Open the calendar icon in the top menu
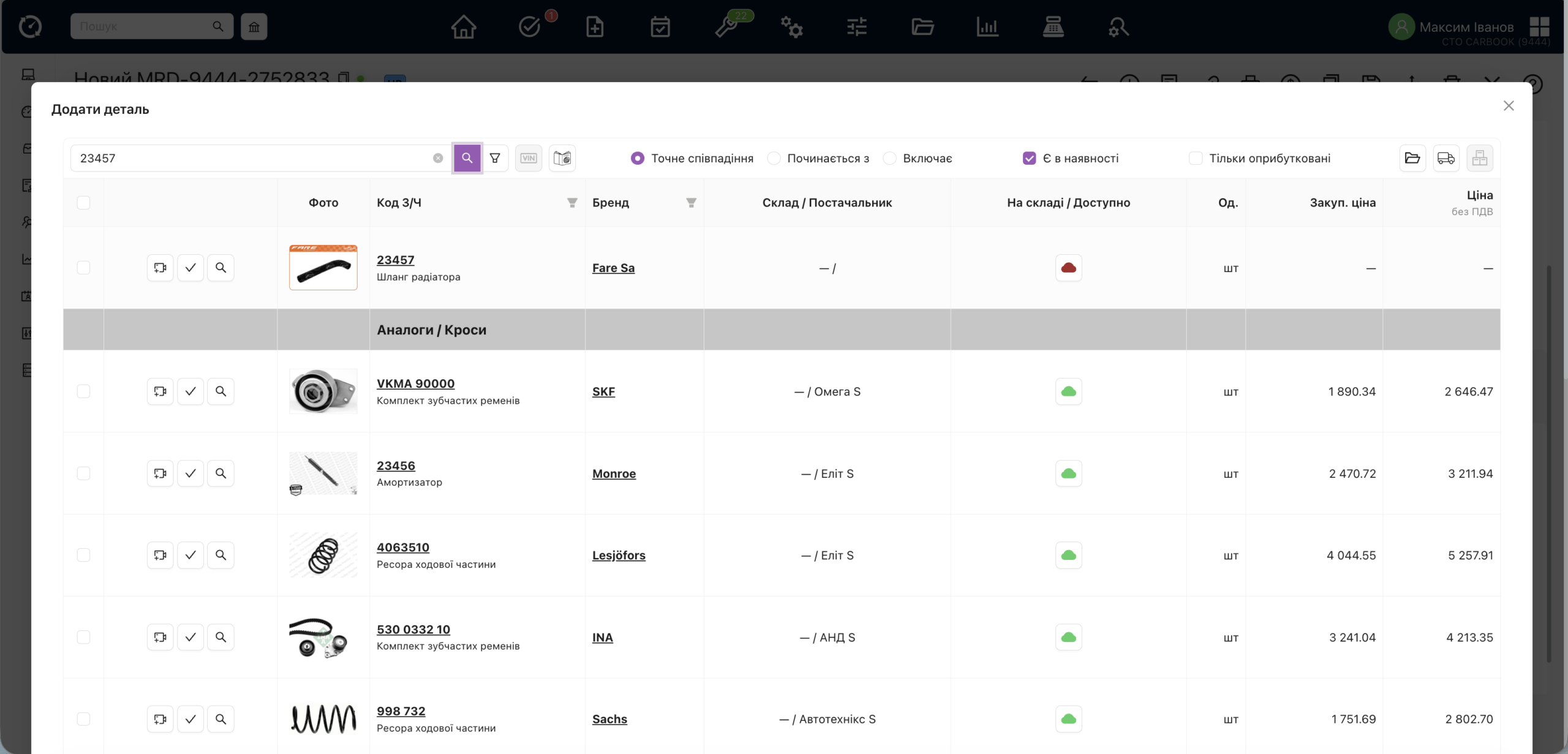The image size is (1568, 754). [x=660, y=27]
